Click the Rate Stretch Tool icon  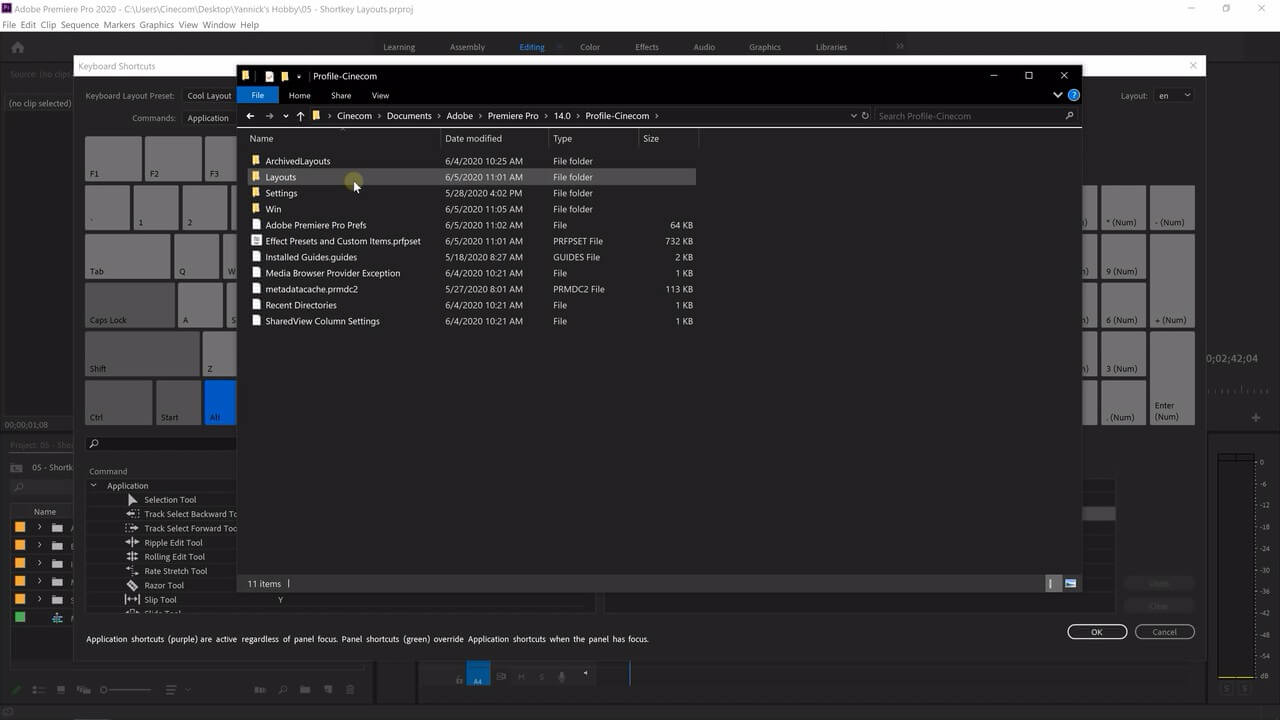coord(132,571)
